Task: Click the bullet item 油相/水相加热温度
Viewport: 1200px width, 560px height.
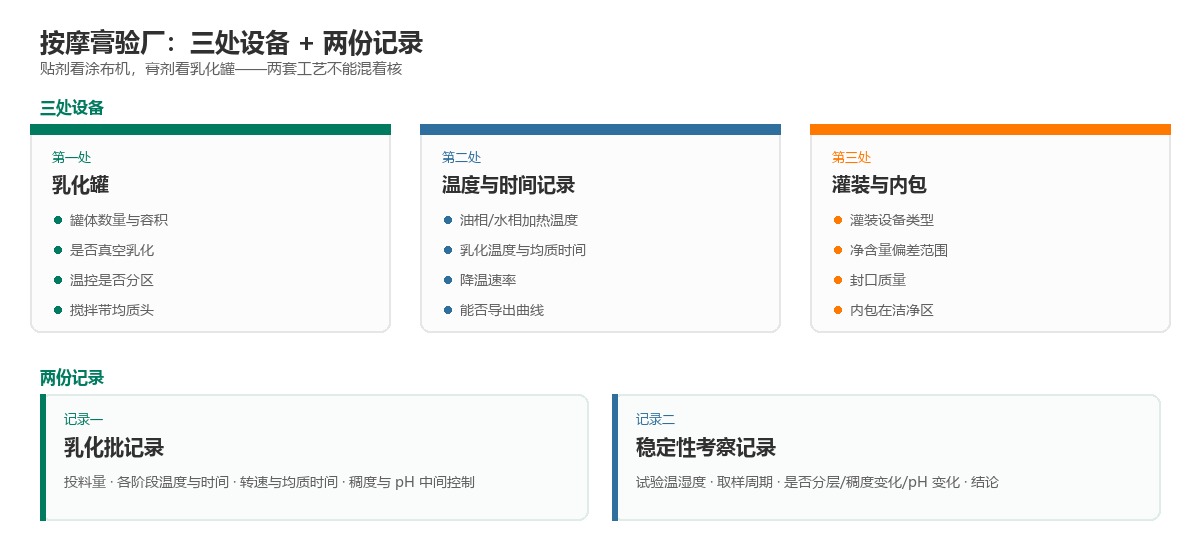Action: pos(519,220)
